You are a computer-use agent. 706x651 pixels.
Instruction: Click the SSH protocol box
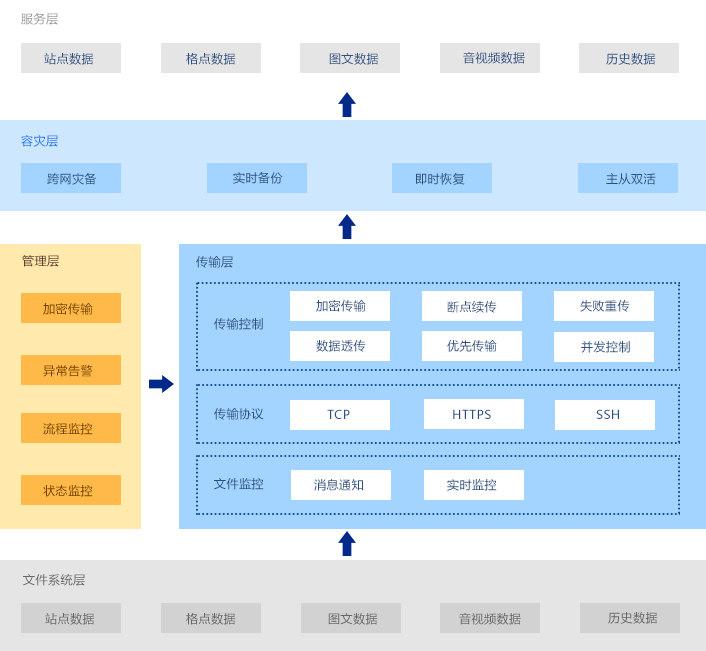pos(605,415)
